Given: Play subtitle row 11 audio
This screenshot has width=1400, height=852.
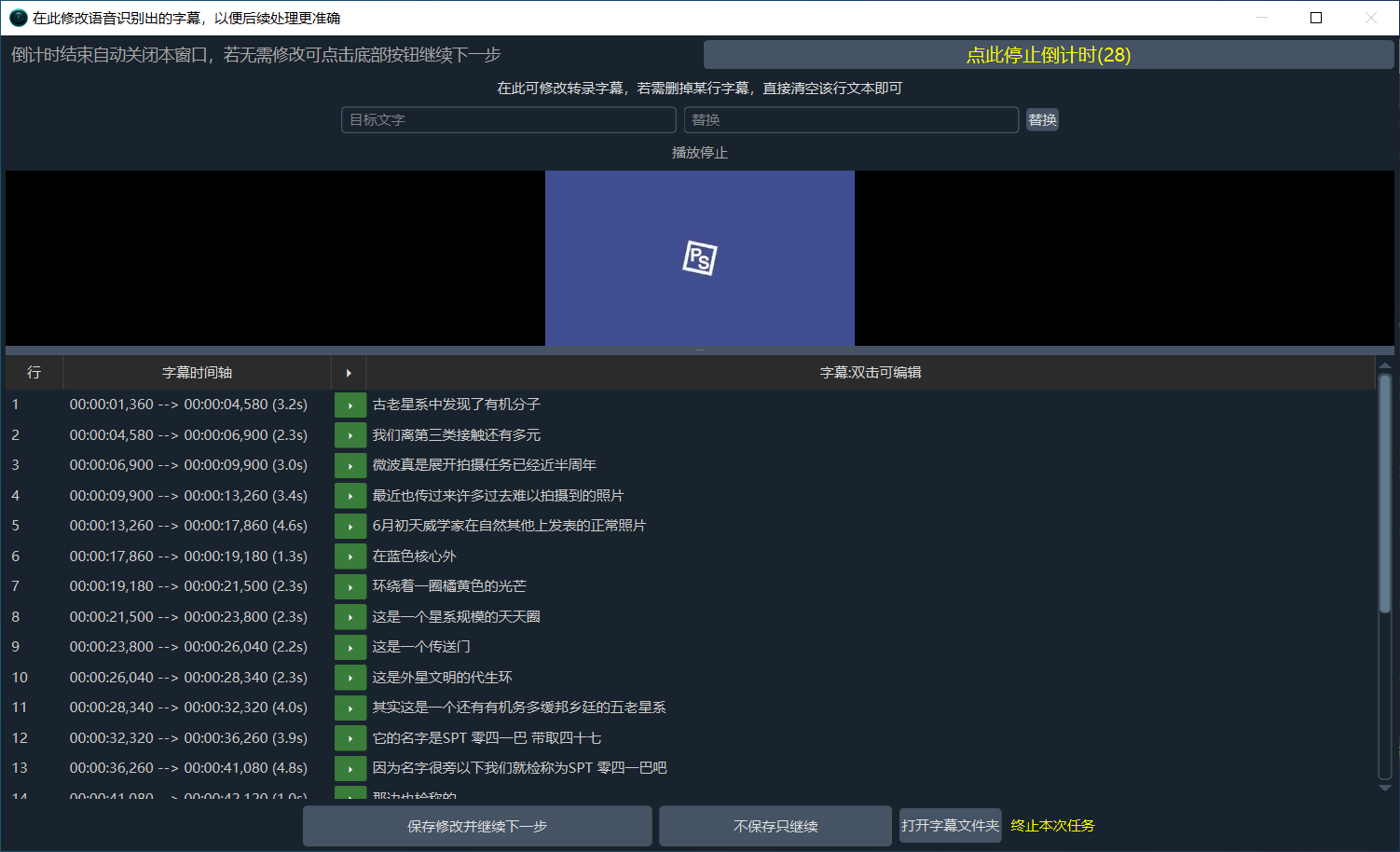Looking at the screenshot, I should coord(350,708).
